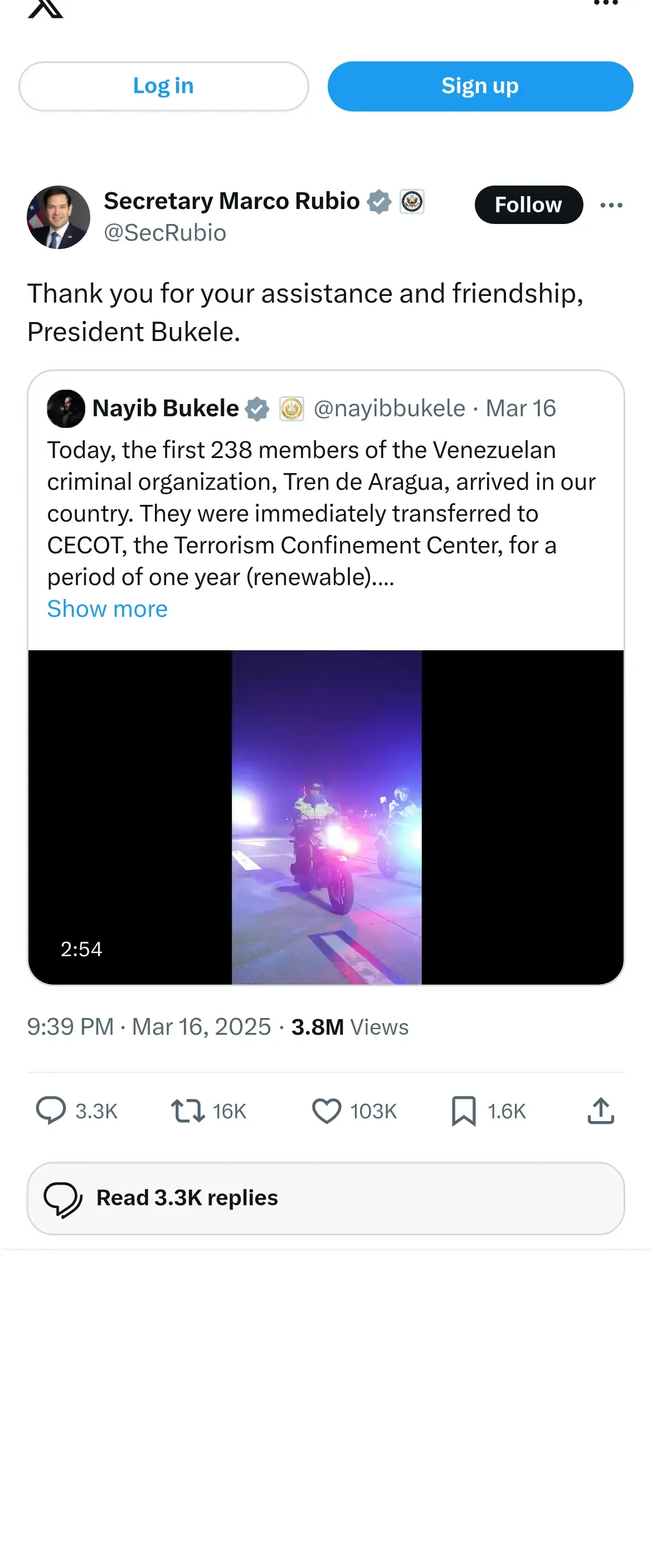The width and height of the screenshot is (652, 1568).
Task: Open Secretary Marco Rubio's profile picture
Action: click(x=59, y=217)
